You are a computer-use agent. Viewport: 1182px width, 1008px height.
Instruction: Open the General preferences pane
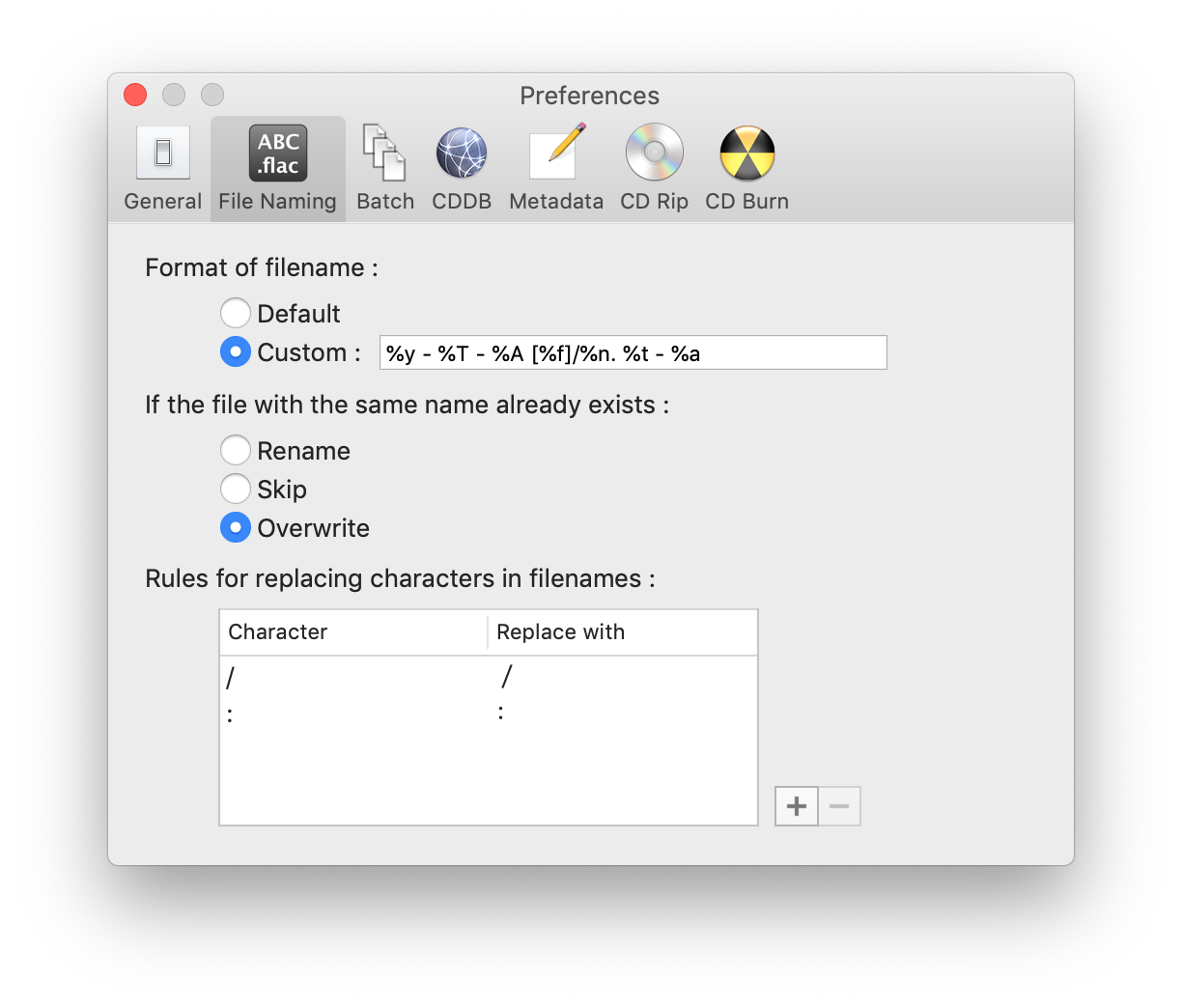161,164
